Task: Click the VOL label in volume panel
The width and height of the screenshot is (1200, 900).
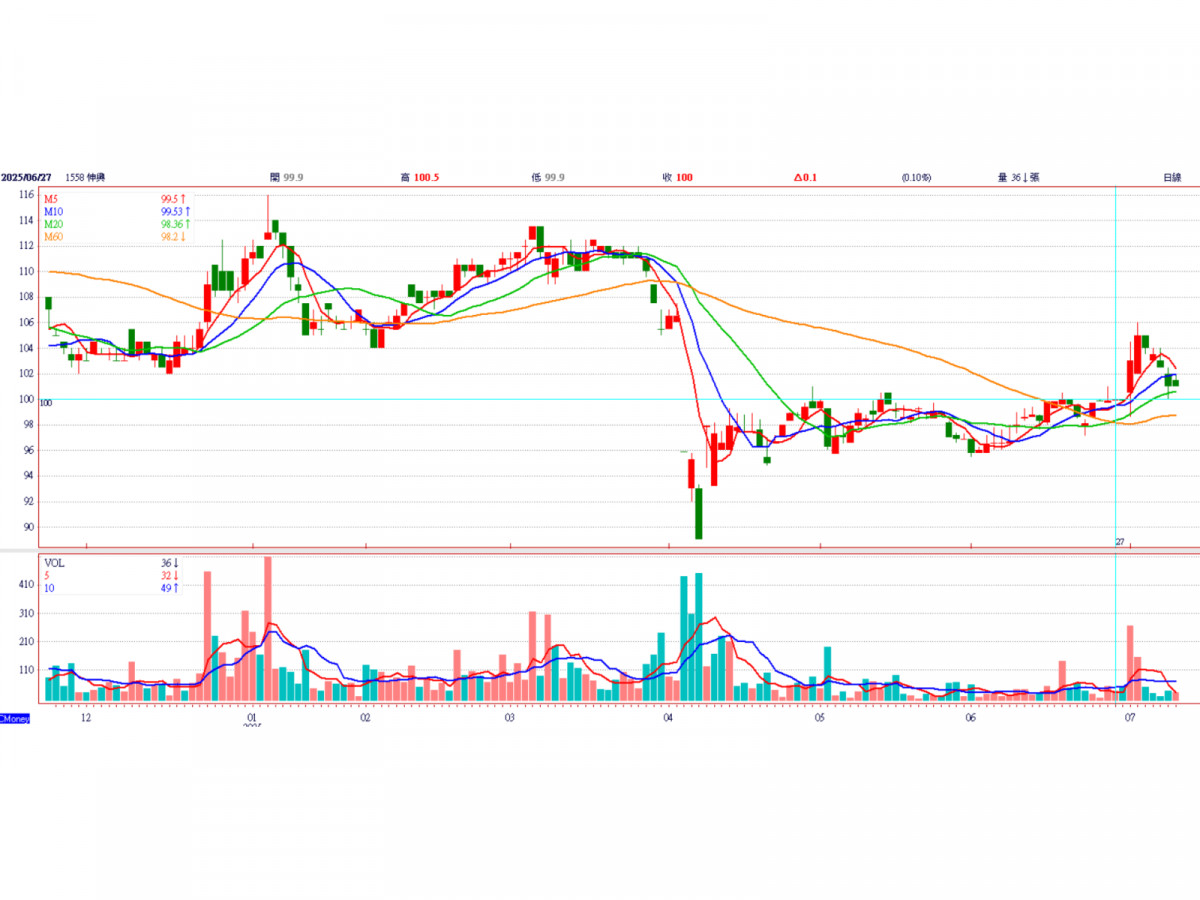Action: (53, 563)
